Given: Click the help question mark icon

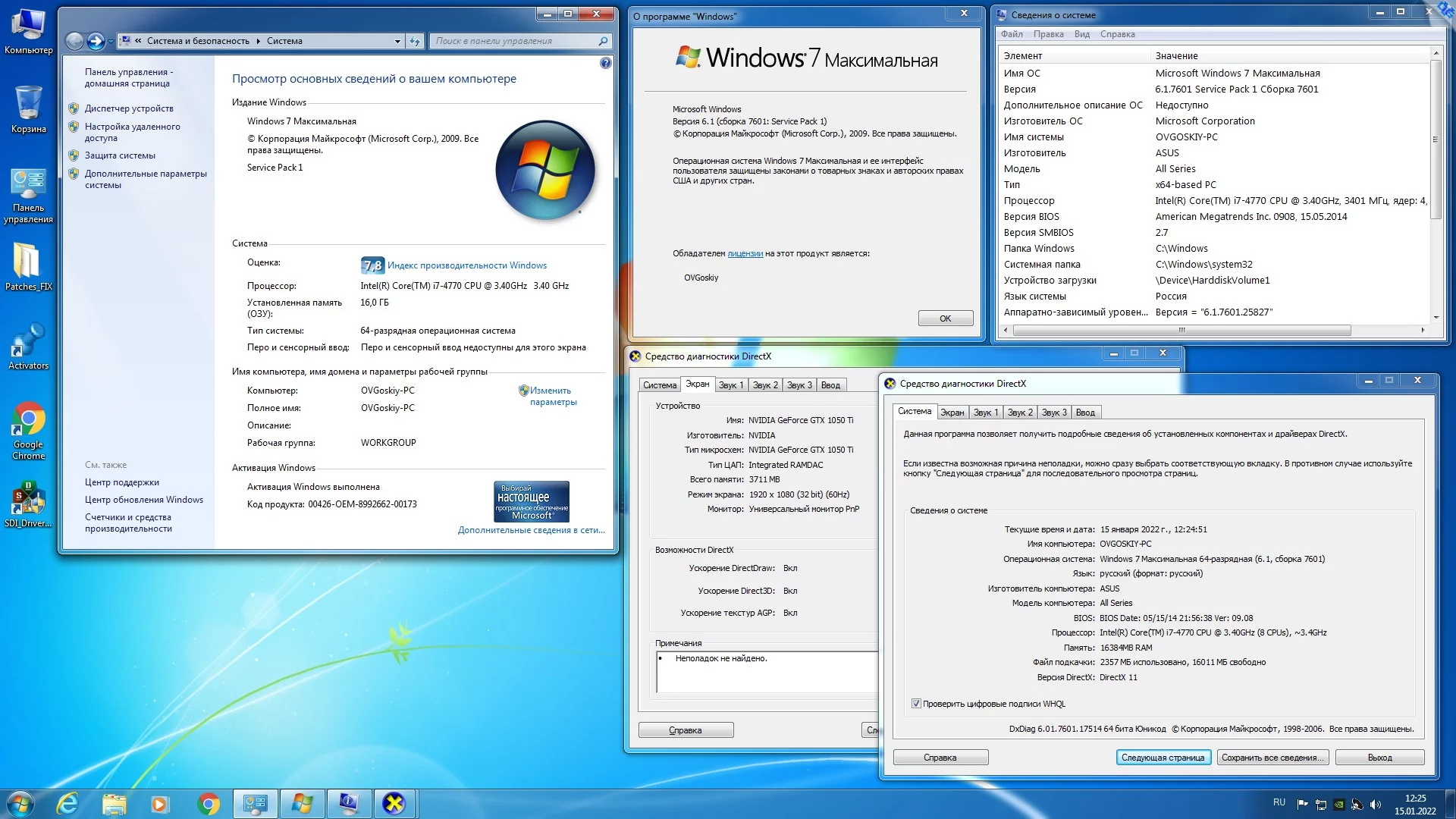Looking at the screenshot, I should [605, 63].
